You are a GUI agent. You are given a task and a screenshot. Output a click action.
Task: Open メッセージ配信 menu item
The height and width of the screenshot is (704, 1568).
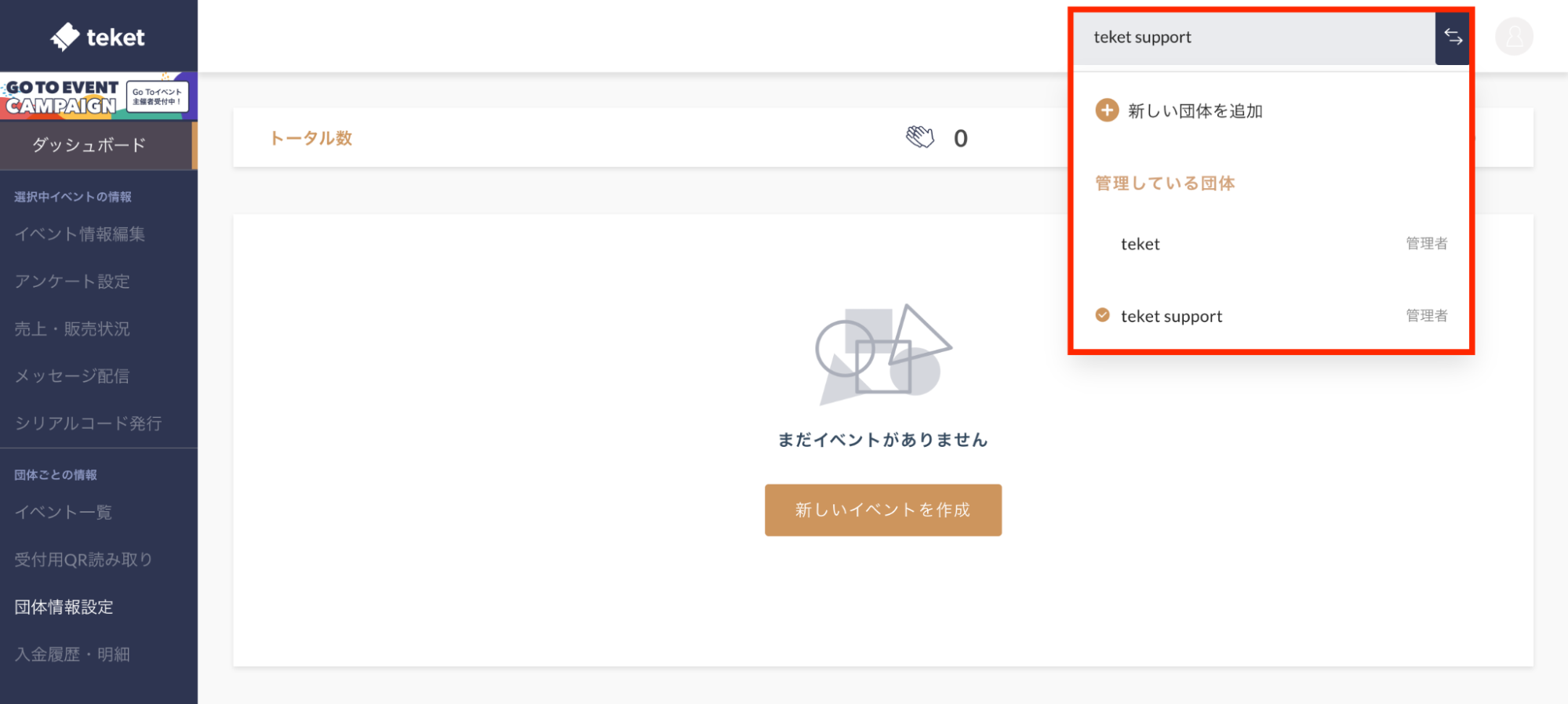[x=72, y=376]
